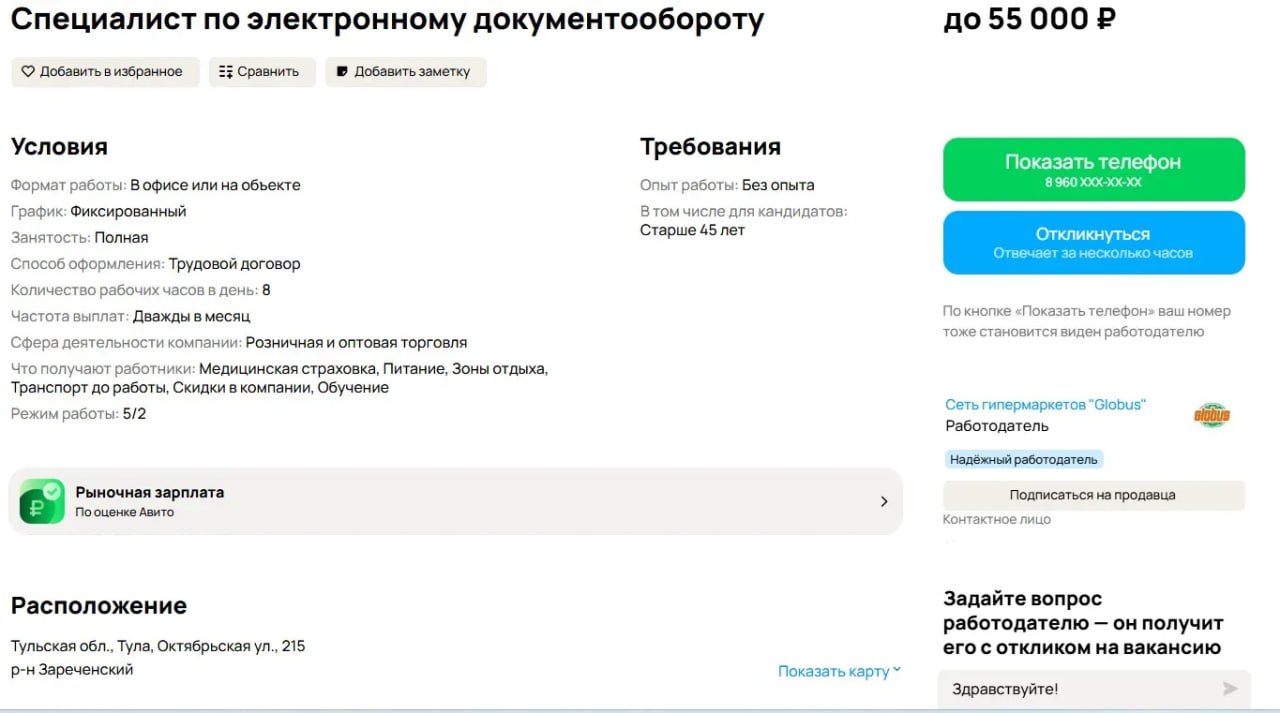The height and width of the screenshot is (713, 1280).
Task: Click the address Тульская обл., Тула, Октябрьская ул.
Action: coord(158,646)
